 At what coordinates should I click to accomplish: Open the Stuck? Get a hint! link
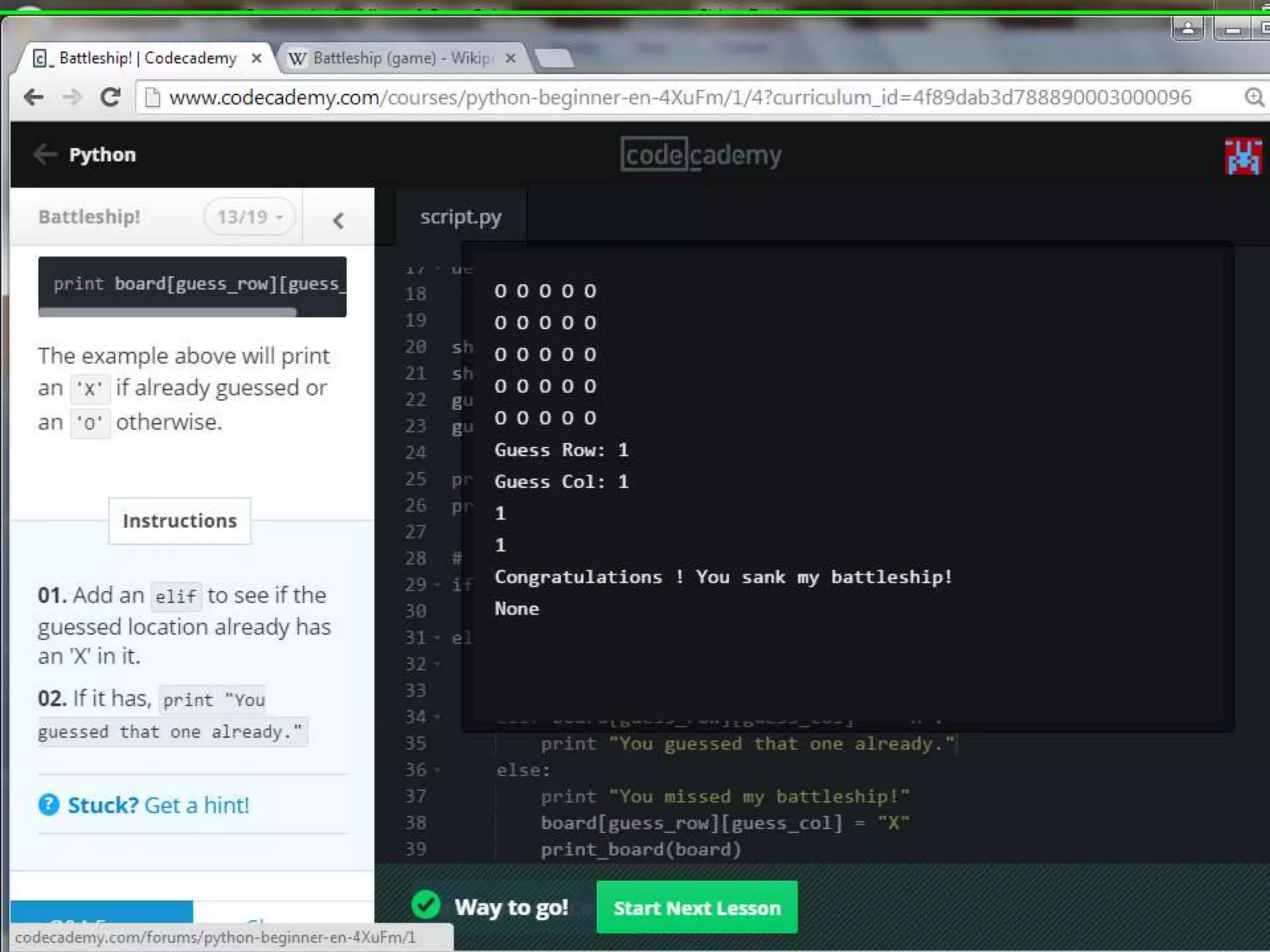158,805
